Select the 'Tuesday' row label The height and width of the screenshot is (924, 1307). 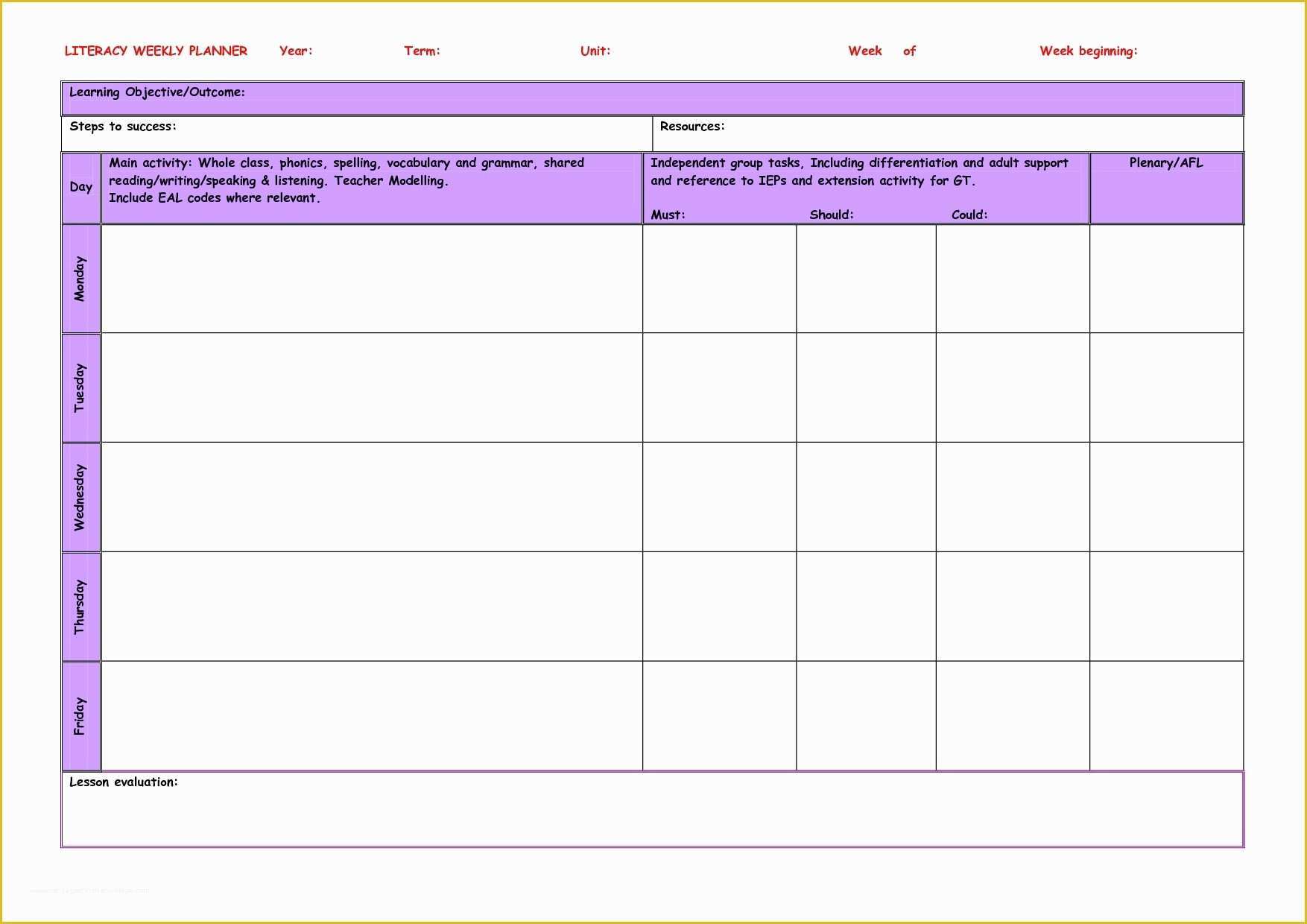[x=81, y=387]
